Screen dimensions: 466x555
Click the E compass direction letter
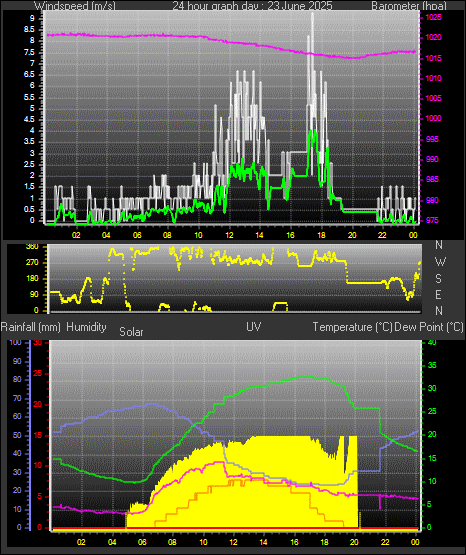point(438,295)
